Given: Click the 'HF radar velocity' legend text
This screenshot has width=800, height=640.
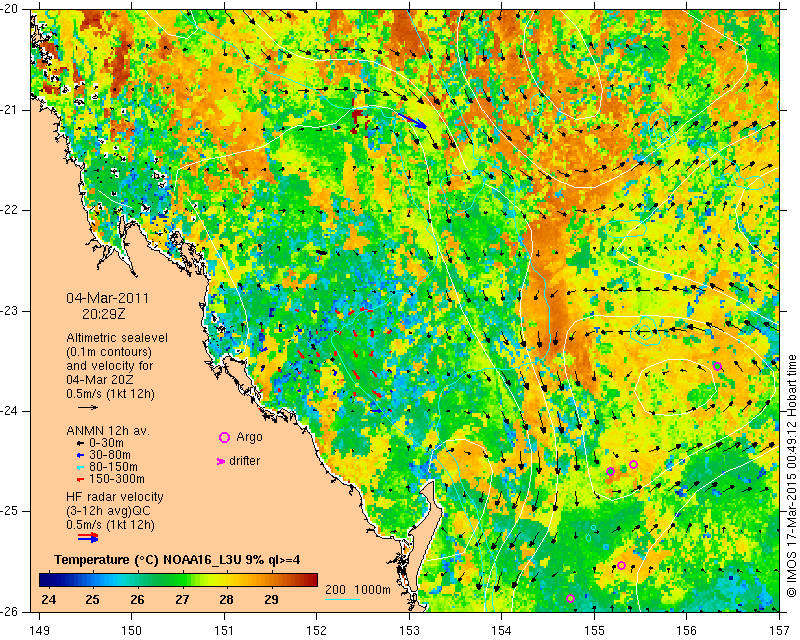Looking at the screenshot, I should [115, 497].
